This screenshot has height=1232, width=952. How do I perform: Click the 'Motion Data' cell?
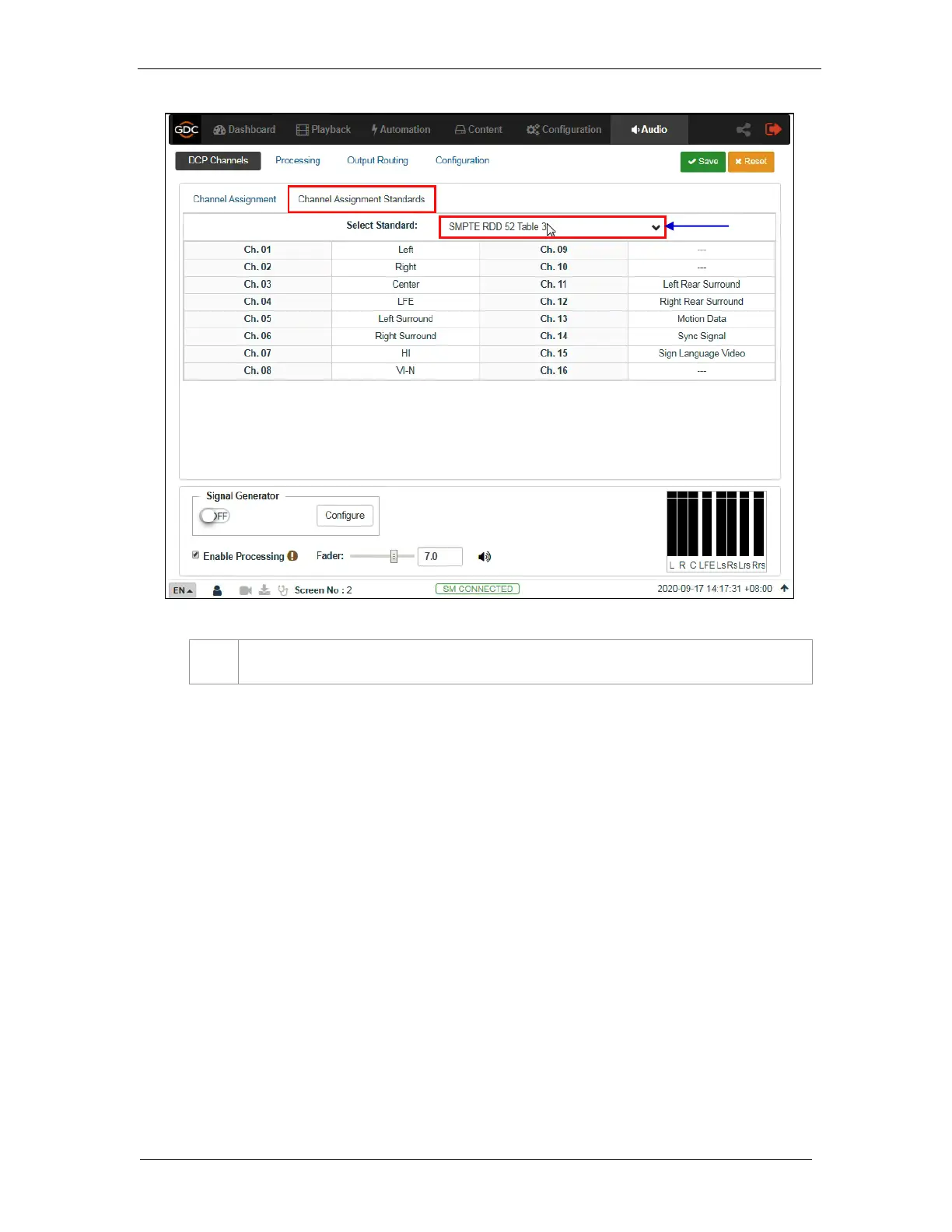[x=702, y=319]
